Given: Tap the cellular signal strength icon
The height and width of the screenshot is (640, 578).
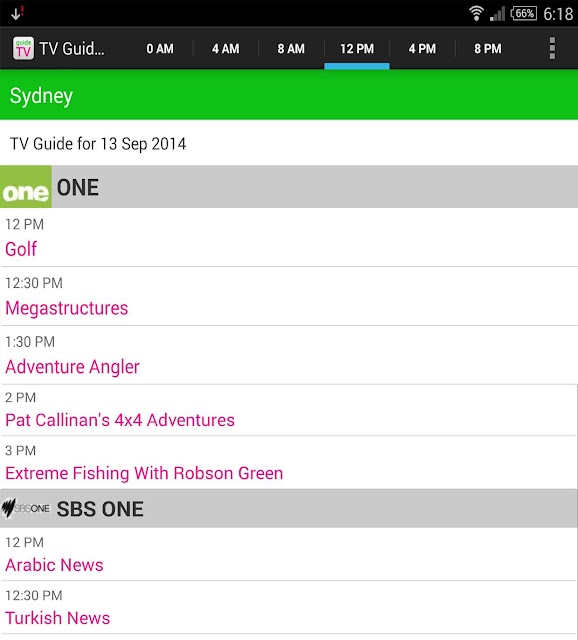Looking at the screenshot, I should click(x=497, y=13).
